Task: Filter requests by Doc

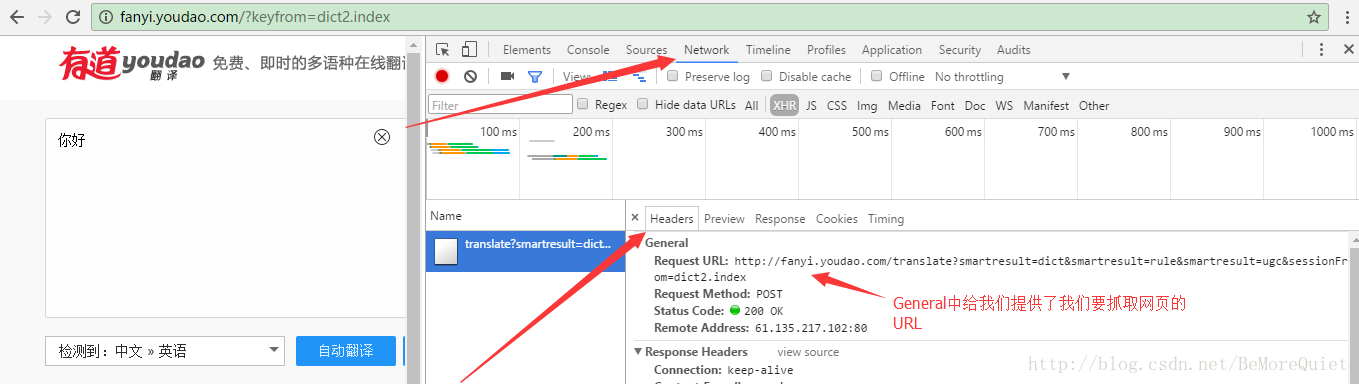Action: 975,105
